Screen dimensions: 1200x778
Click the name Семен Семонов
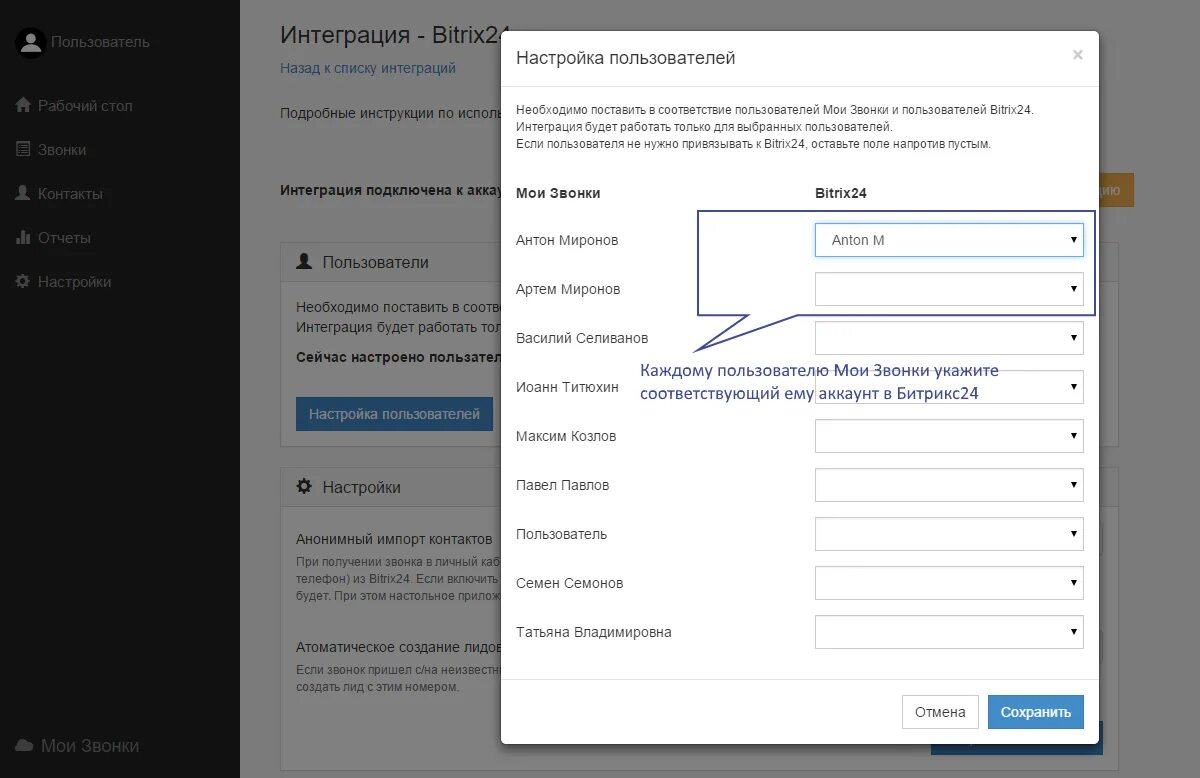(x=569, y=583)
